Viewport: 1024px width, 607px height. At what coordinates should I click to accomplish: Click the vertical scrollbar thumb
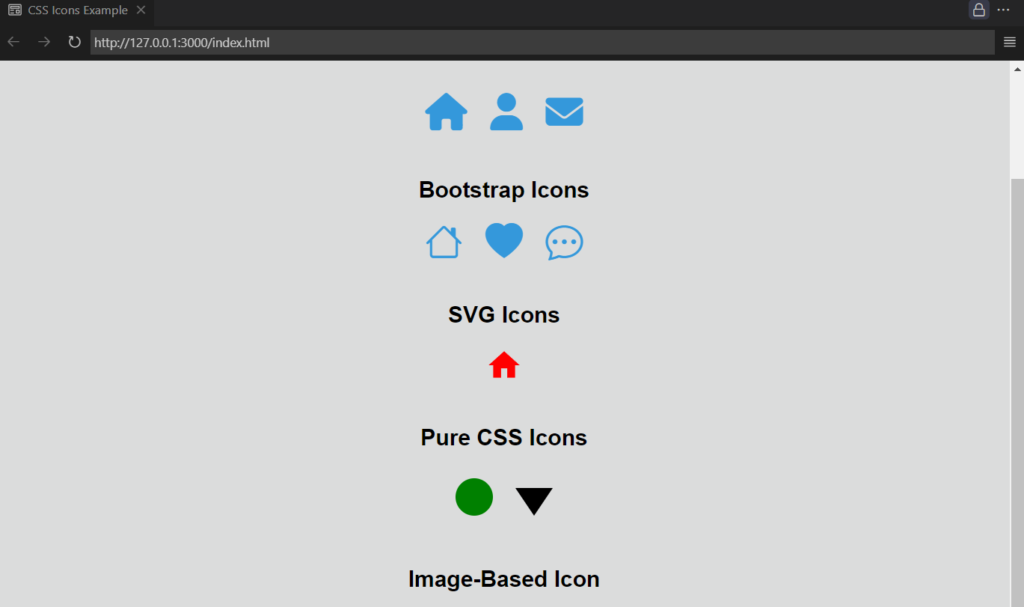click(1017, 392)
